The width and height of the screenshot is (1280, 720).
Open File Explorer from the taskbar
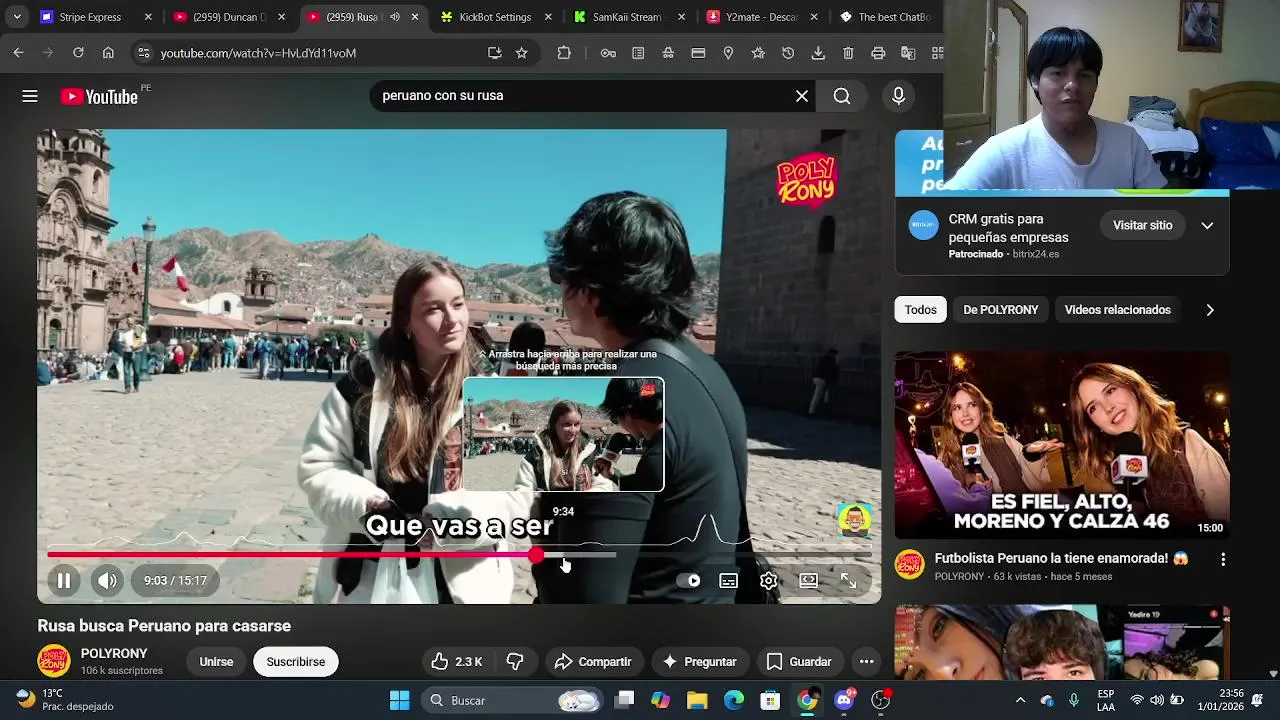697,700
